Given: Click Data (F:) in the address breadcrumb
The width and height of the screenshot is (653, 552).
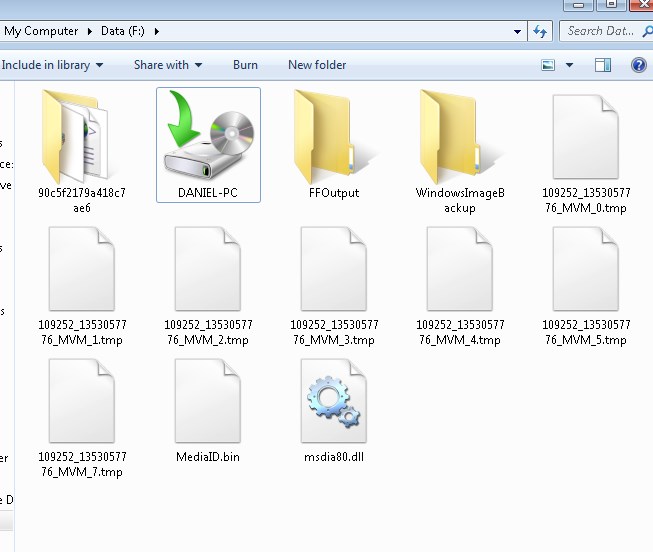Looking at the screenshot, I should pos(123,31).
